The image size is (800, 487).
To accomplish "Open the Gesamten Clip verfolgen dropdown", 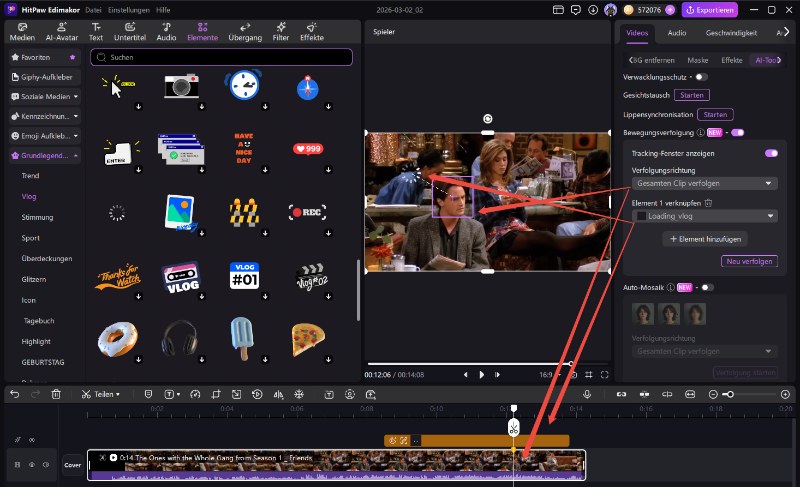I will (x=705, y=183).
